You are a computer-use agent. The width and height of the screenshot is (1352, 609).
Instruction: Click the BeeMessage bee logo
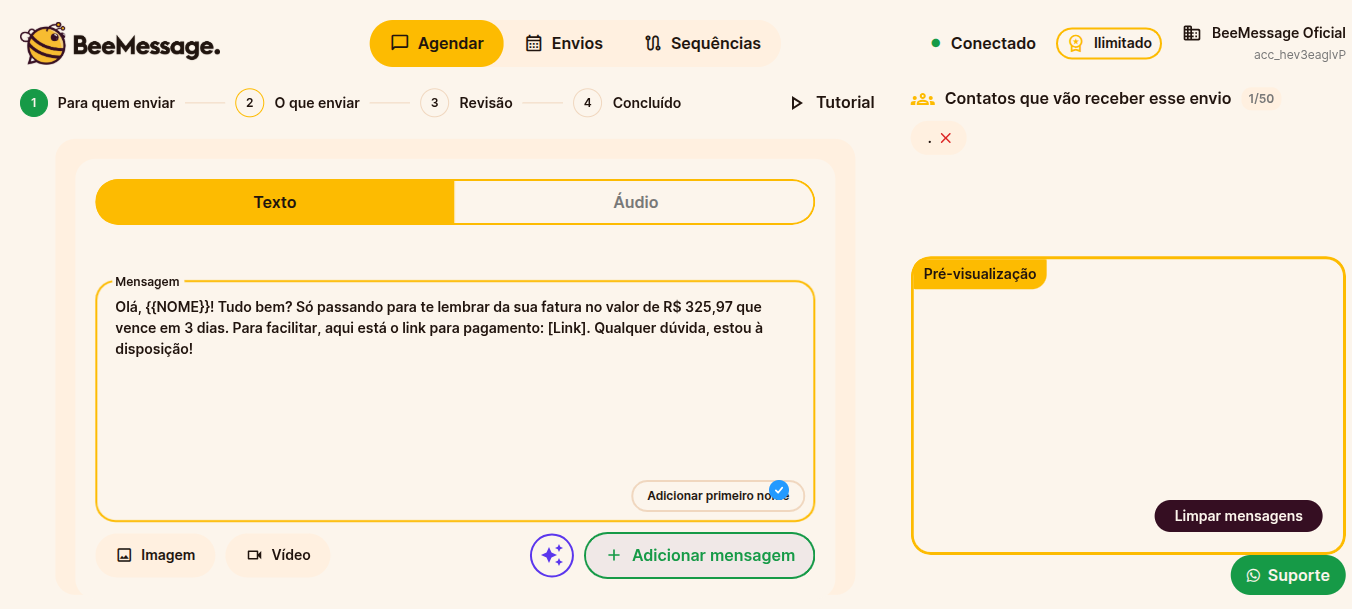43,44
